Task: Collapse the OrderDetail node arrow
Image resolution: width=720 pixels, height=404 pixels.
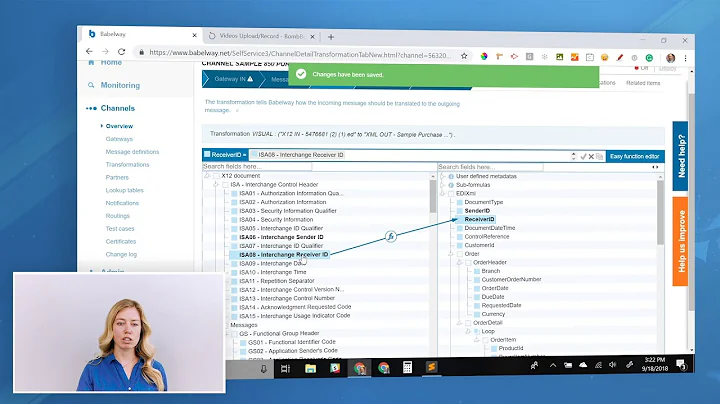Action: [x=460, y=323]
